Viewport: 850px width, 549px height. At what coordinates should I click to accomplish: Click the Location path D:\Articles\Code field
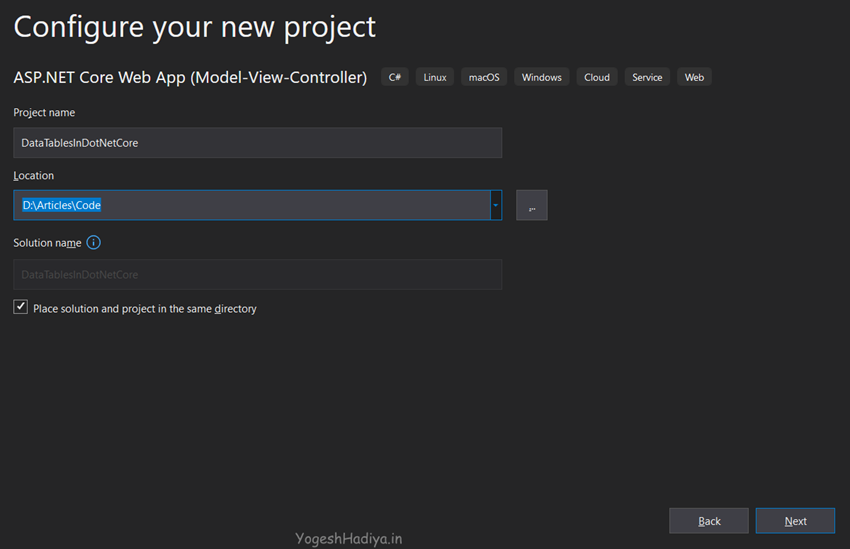pyautogui.click(x=250, y=205)
